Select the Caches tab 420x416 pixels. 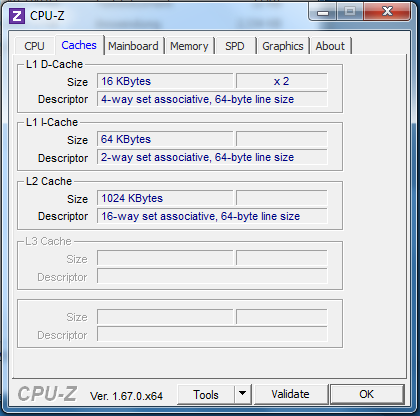[x=79, y=45]
